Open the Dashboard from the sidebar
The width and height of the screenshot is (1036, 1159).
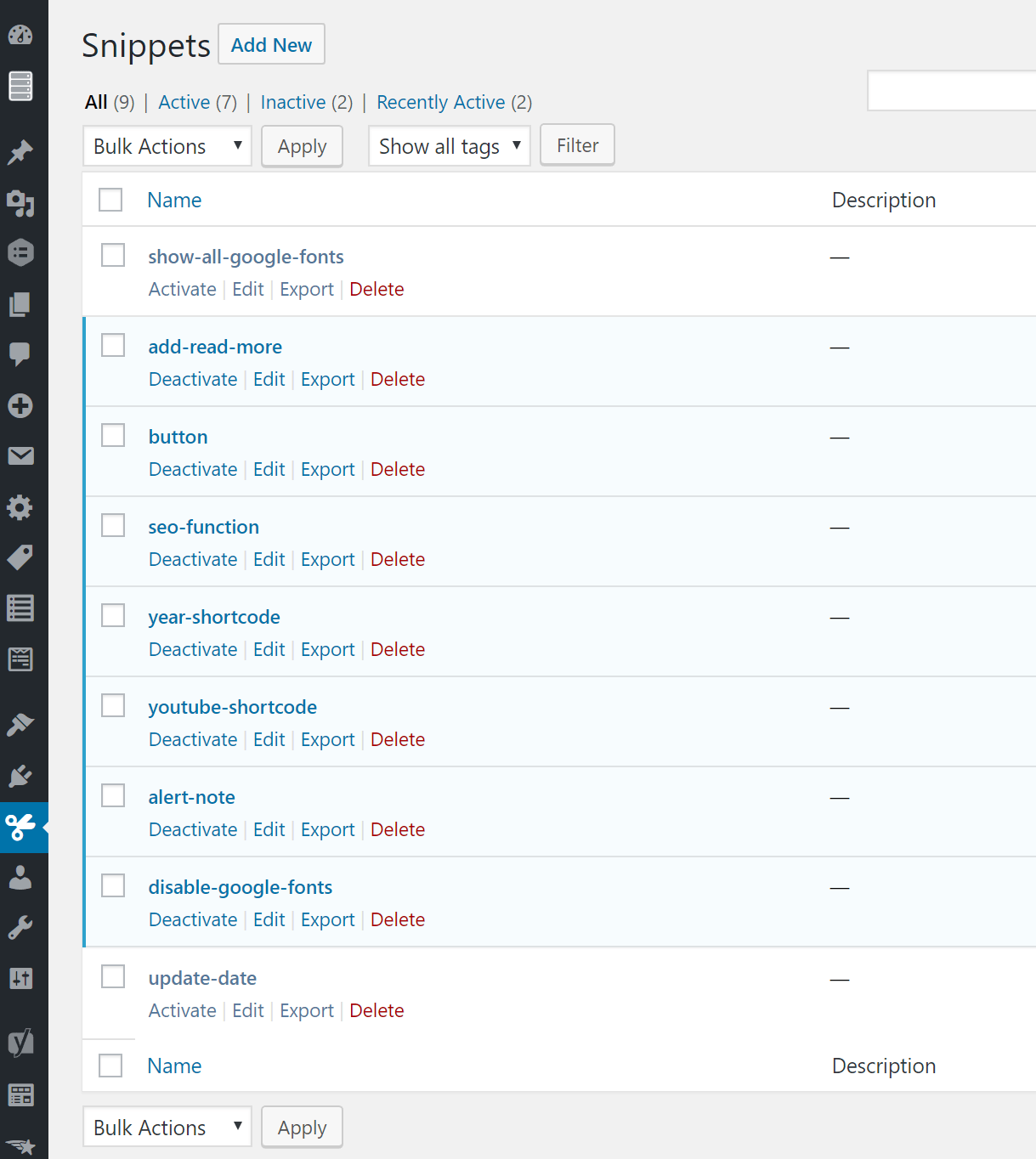21,35
